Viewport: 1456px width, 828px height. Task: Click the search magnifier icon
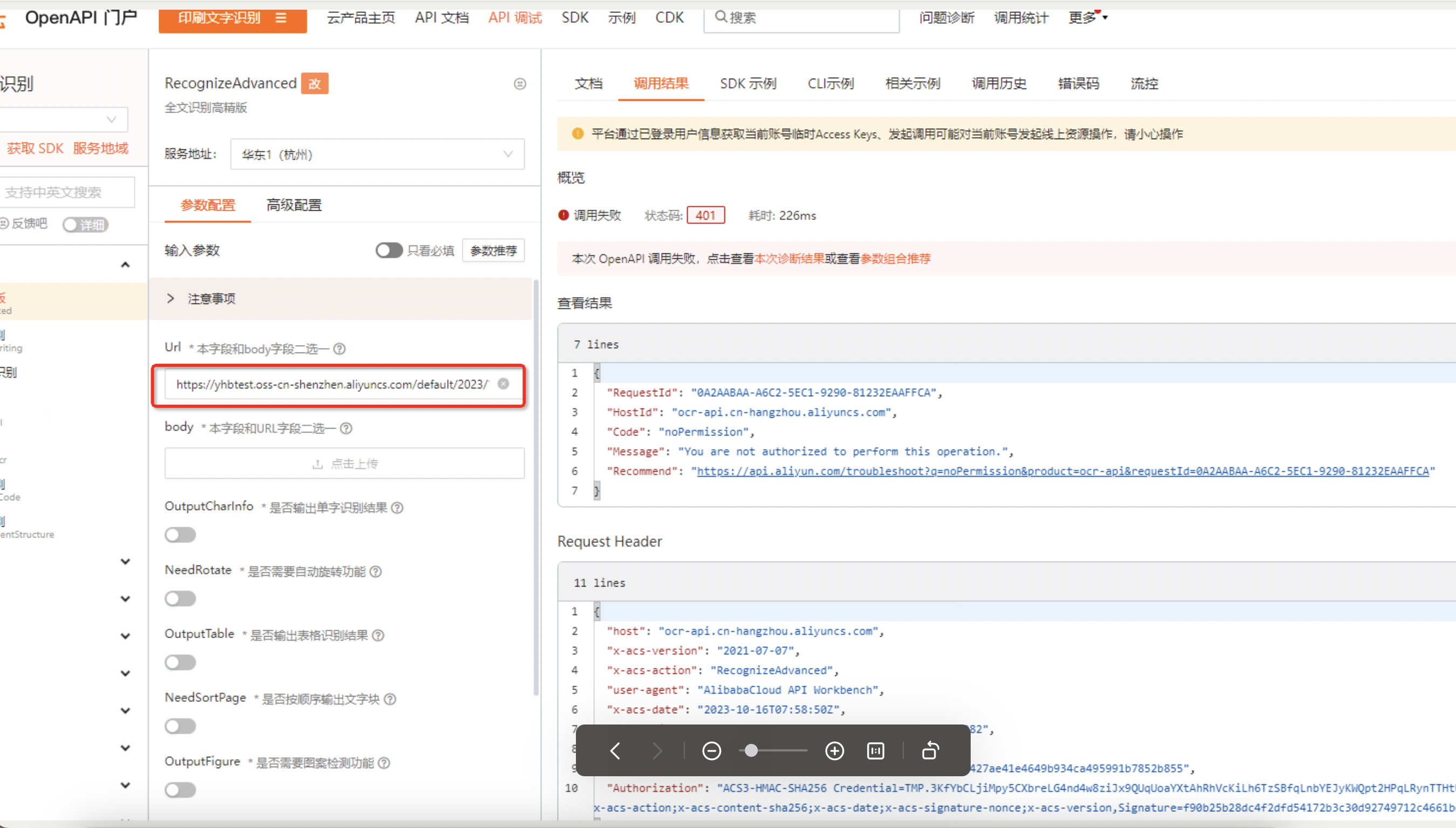(720, 17)
